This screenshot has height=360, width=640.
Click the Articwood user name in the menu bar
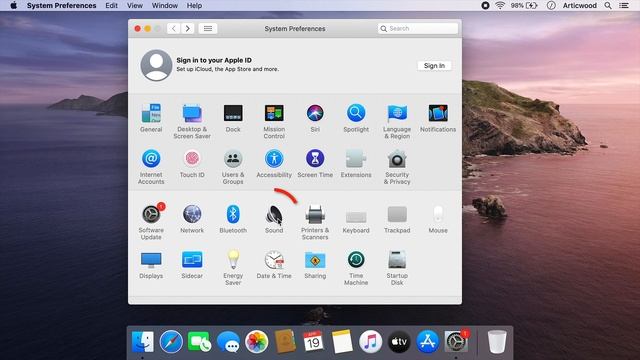pos(580,5)
